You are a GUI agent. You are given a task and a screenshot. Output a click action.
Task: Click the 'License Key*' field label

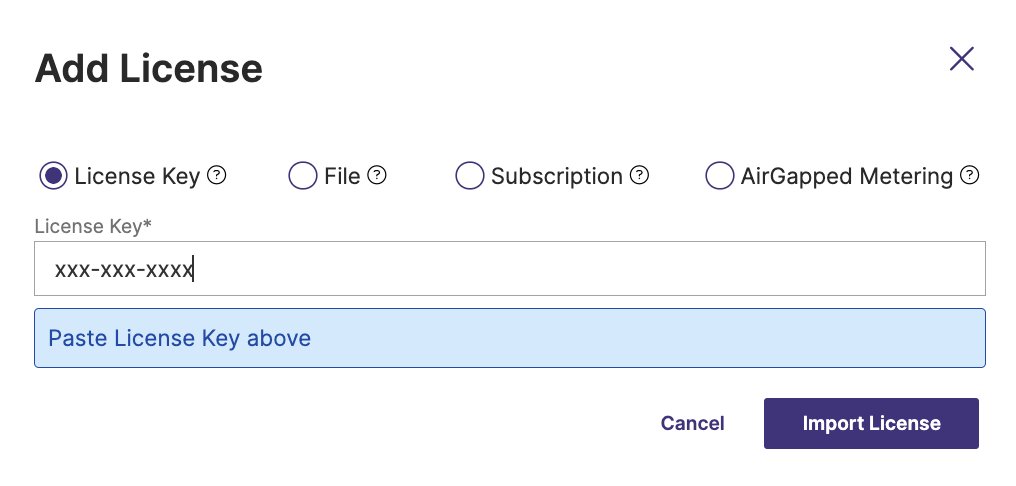tap(93, 227)
